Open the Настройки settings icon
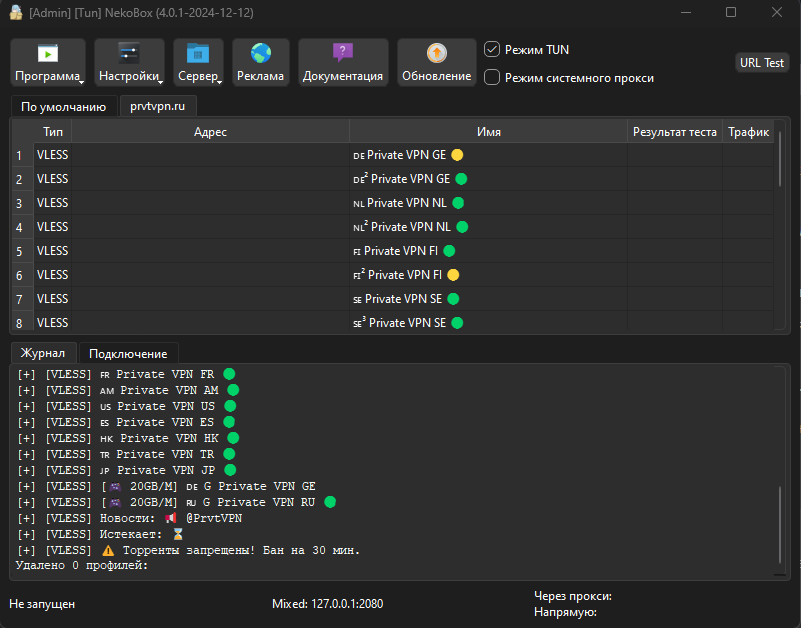This screenshot has width=801, height=628. 129,54
